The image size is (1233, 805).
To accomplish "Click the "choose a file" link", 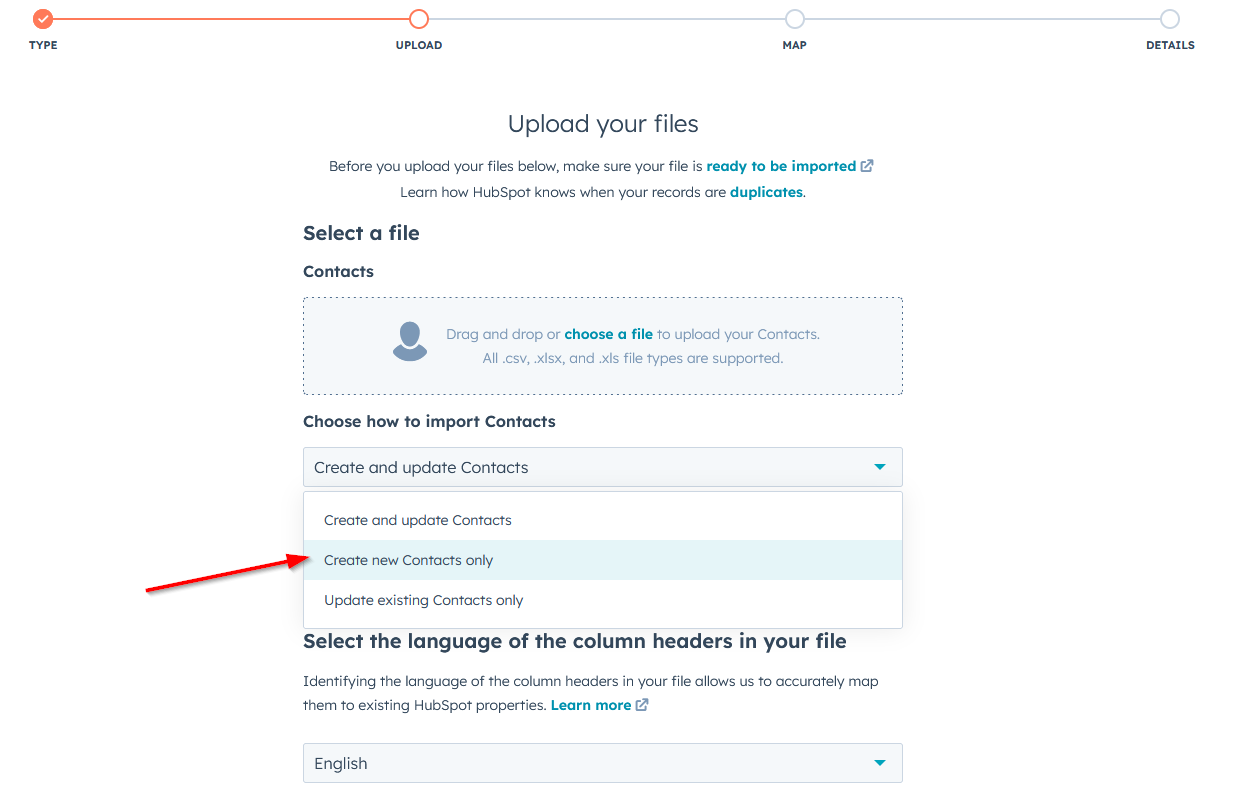I will pyautogui.click(x=608, y=333).
